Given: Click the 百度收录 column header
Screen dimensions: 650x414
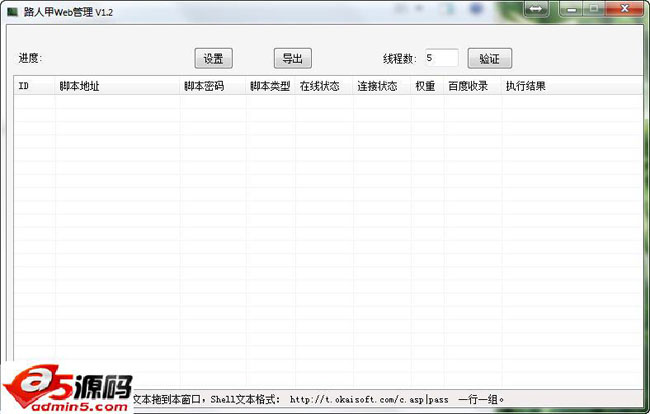Looking at the screenshot, I should (473, 86).
